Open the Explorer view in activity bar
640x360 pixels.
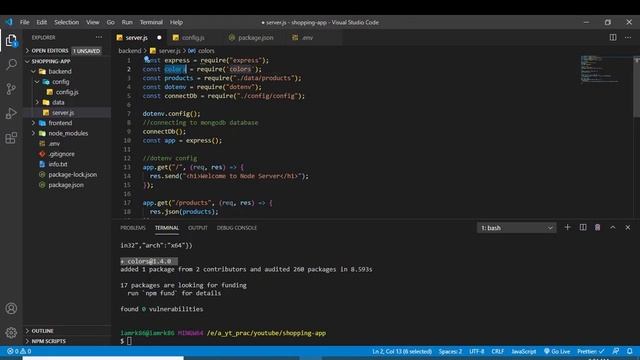(11, 40)
